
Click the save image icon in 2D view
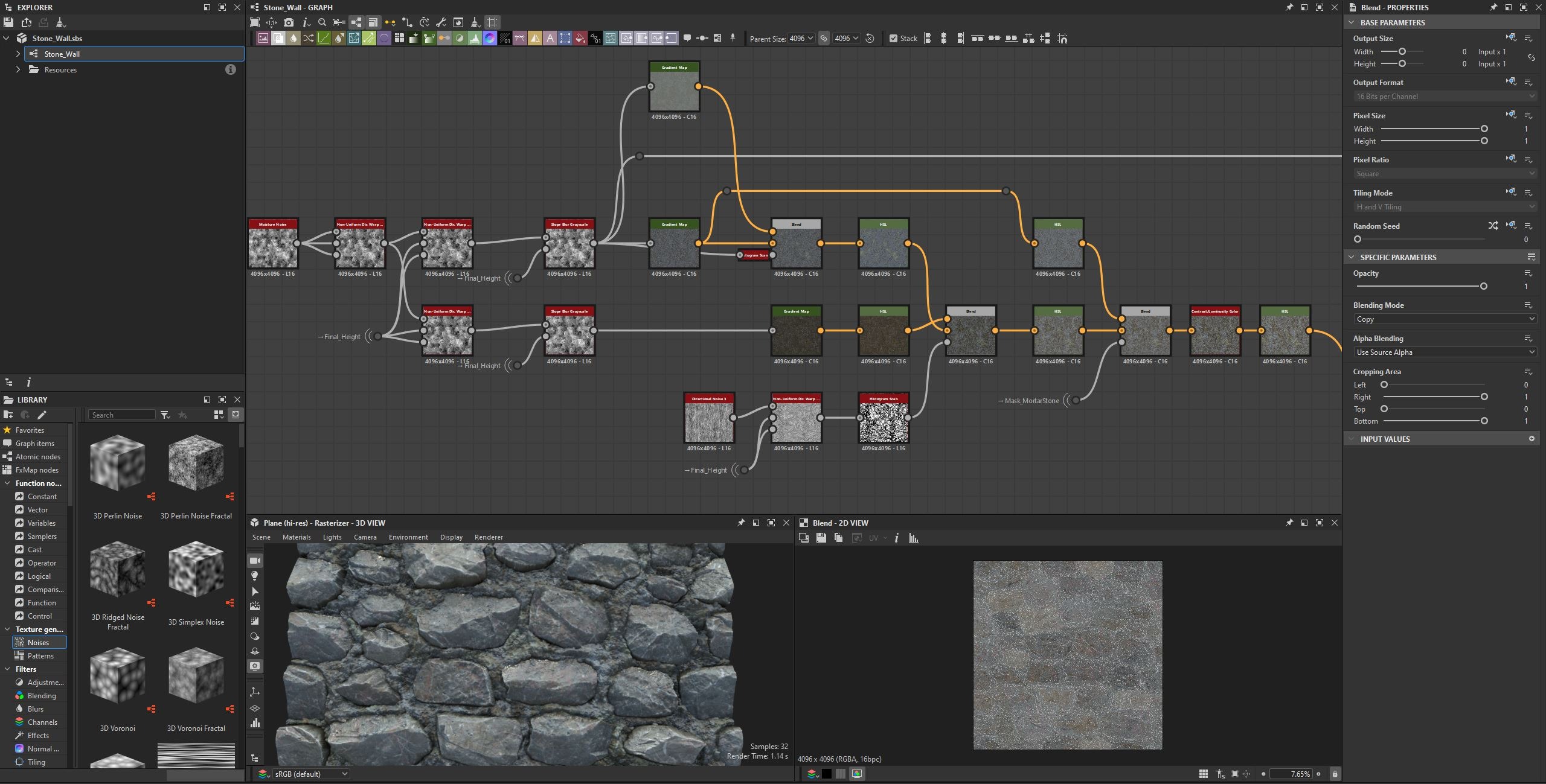tap(821, 538)
